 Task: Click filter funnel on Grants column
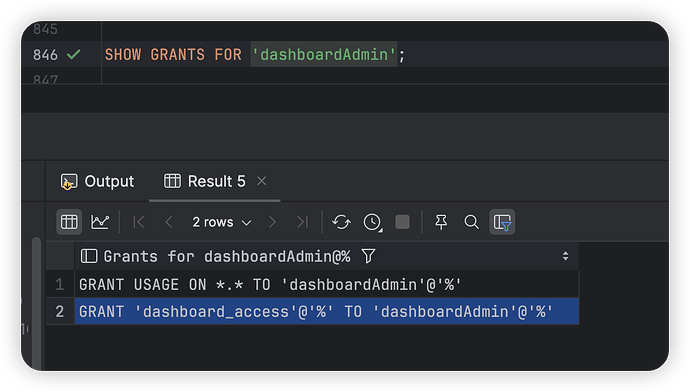[x=368, y=256]
